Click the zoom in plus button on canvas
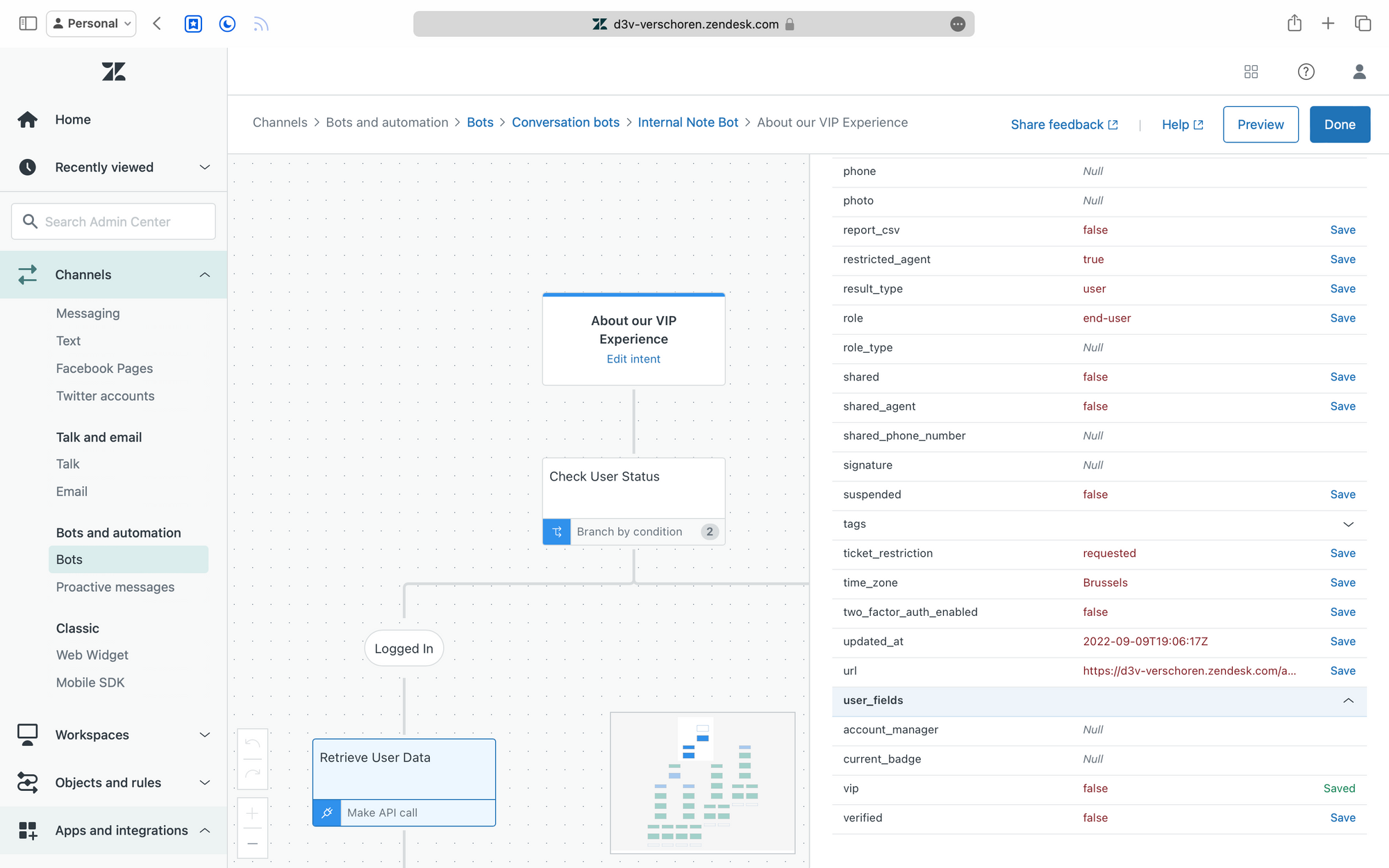1389x868 pixels. [253, 813]
